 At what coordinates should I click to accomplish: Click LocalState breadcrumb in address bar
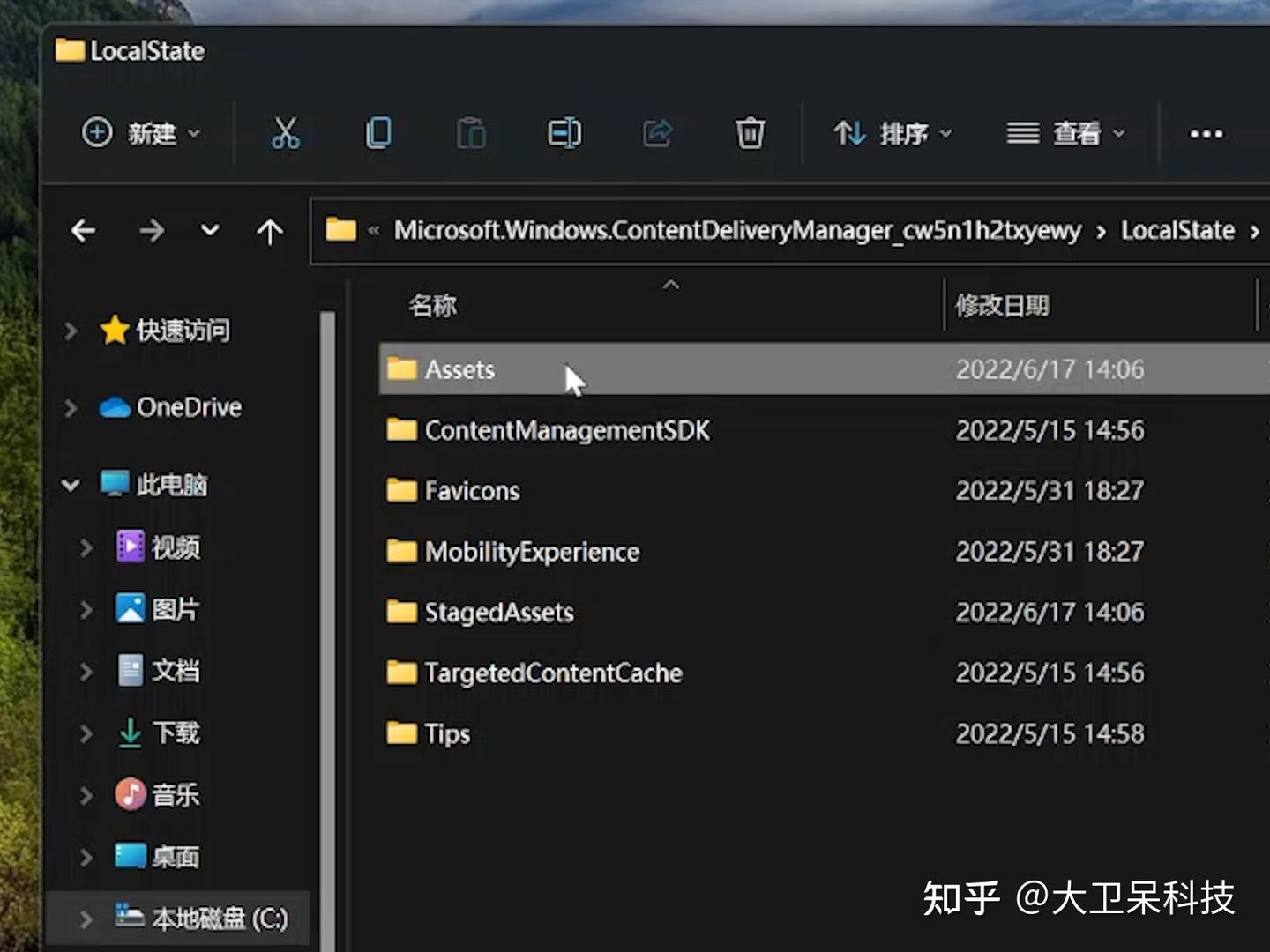1177,230
